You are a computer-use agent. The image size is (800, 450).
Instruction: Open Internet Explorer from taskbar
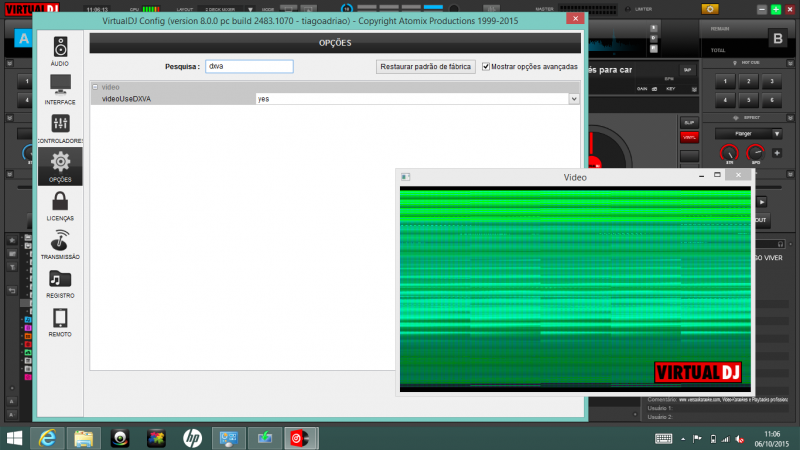pyautogui.click(x=47, y=438)
